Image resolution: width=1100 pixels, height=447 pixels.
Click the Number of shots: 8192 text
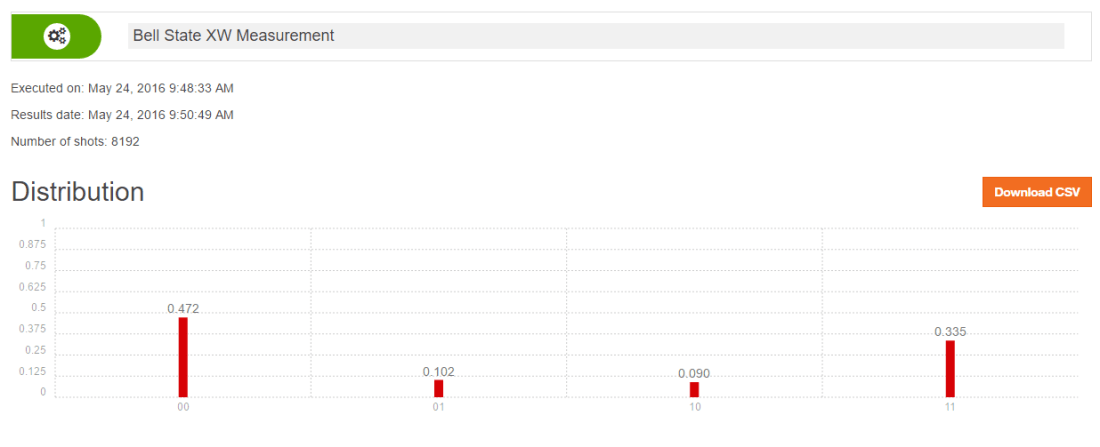pos(75,141)
